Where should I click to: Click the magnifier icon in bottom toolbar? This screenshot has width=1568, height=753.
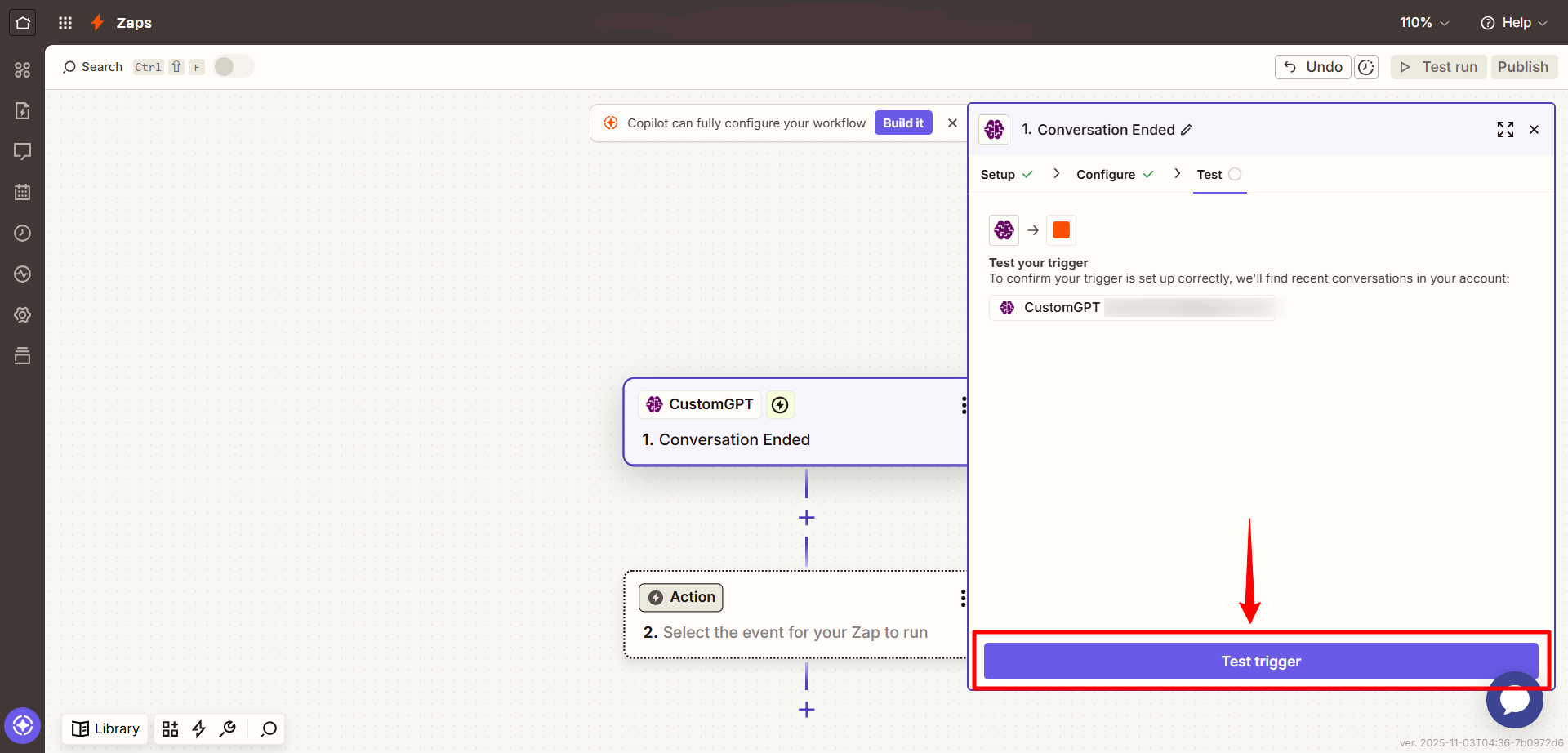pos(269,728)
